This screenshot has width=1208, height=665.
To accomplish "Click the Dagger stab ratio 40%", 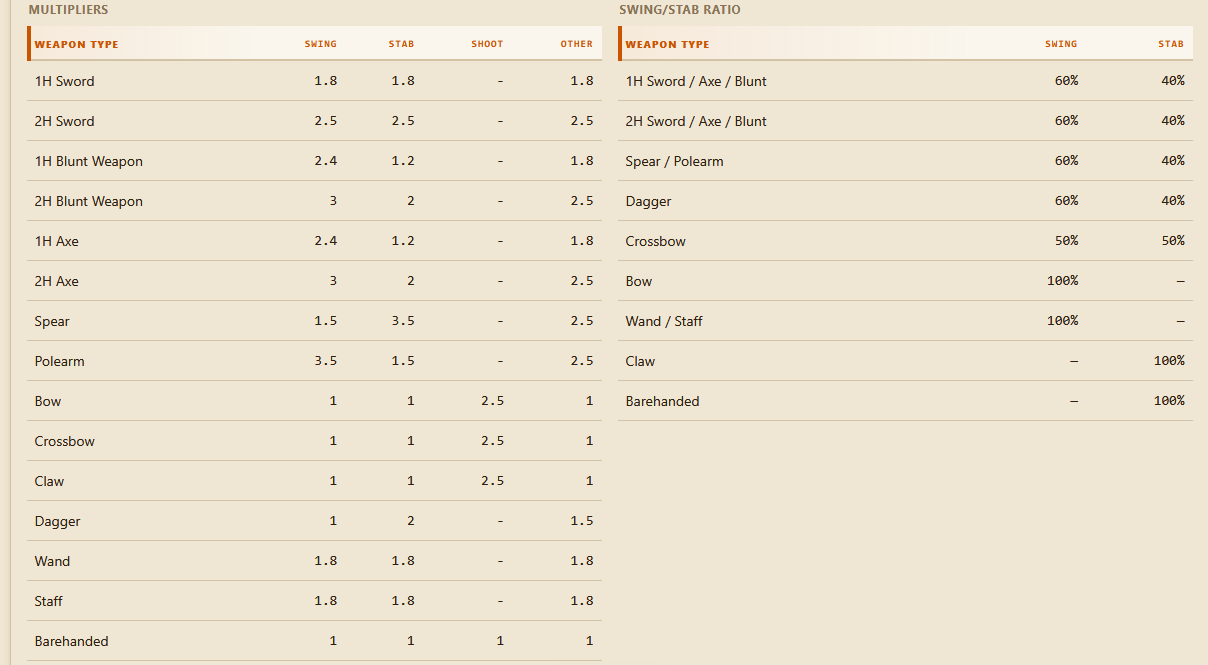I will [1173, 201].
